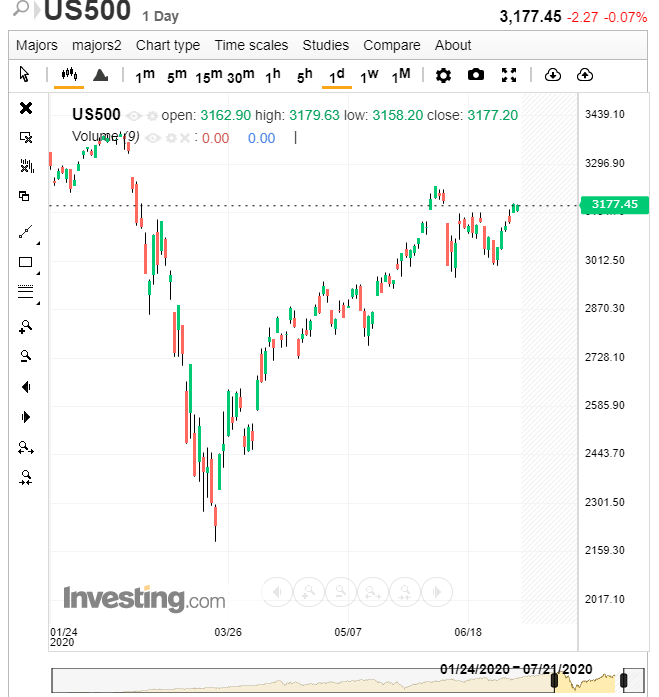This screenshot has width=659, height=697.
Task: Open the Majors menu
Action: 37,45
